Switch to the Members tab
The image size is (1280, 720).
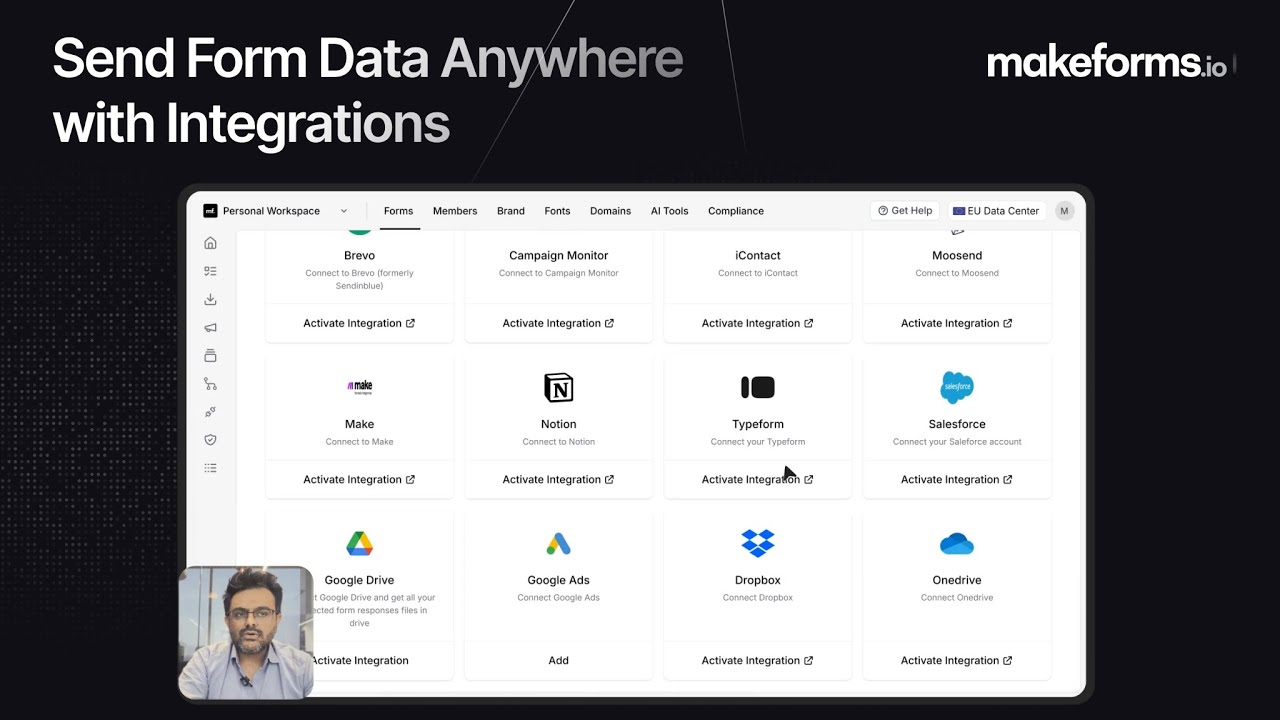(455, 211)
